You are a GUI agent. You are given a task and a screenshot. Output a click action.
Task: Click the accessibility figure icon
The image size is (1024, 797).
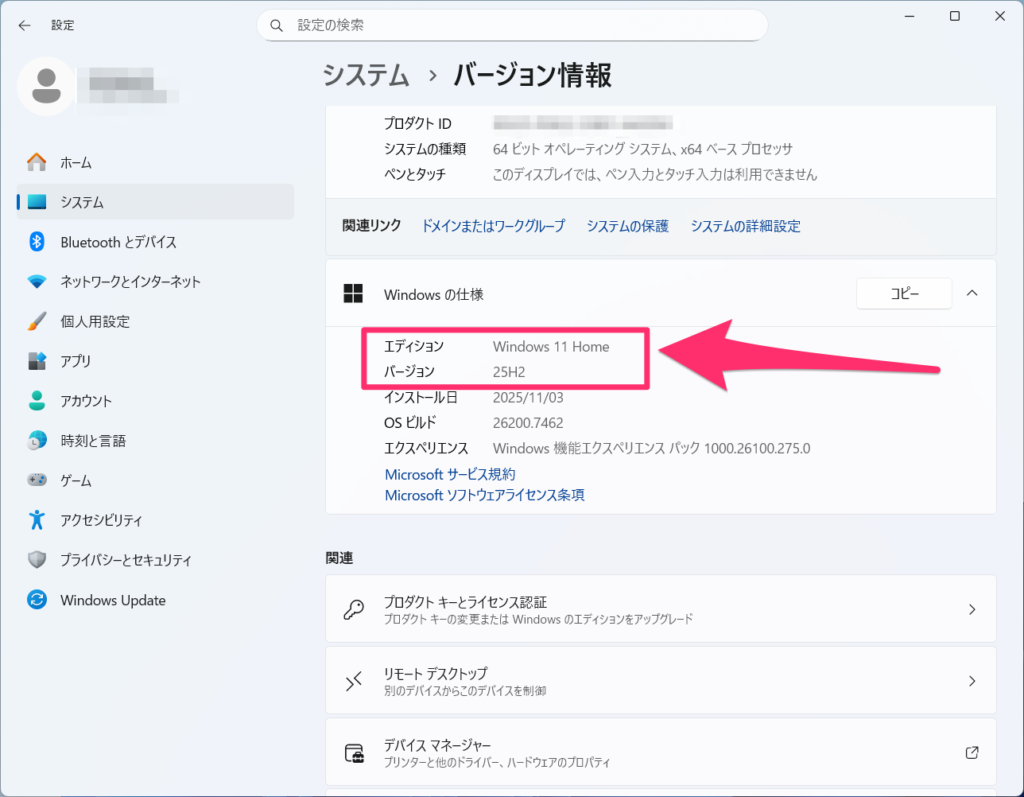click(37, 520)
